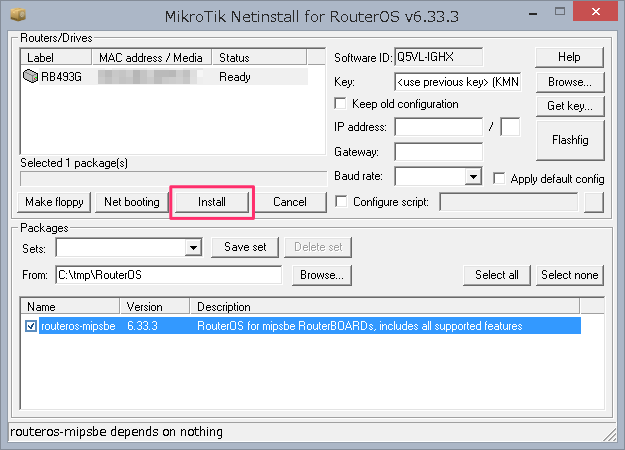
Task: Click the Software ID field
Action: pyautogui.click(x=438, y=57)
